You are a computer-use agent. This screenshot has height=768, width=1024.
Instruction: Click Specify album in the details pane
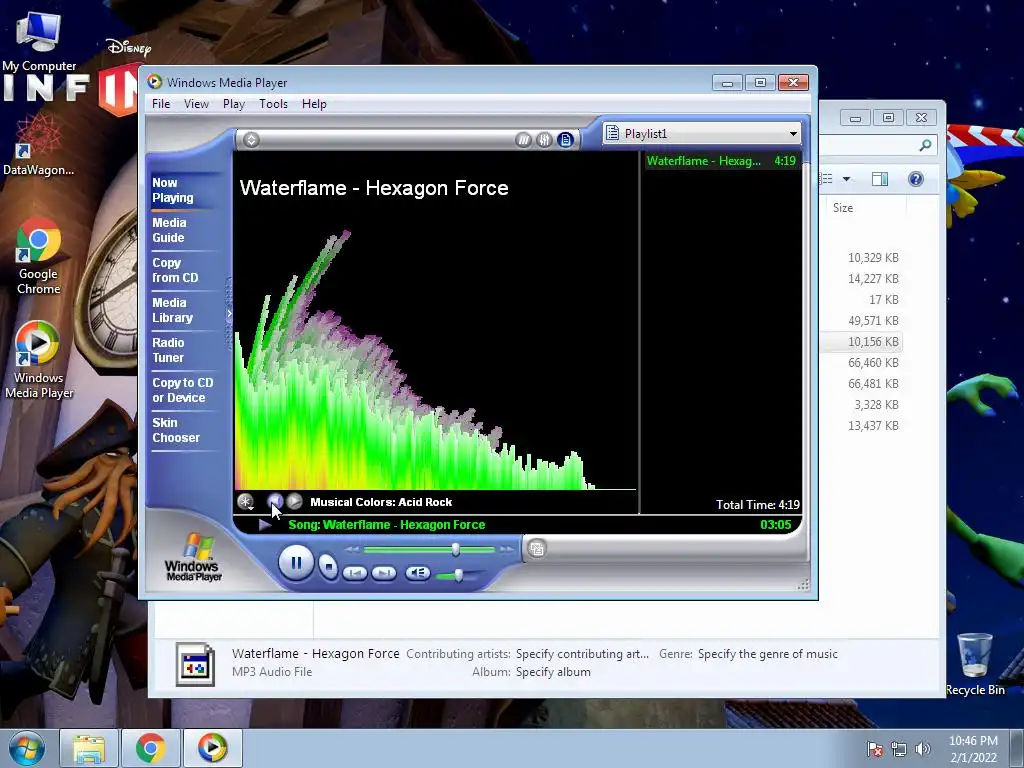pos(553,672)
